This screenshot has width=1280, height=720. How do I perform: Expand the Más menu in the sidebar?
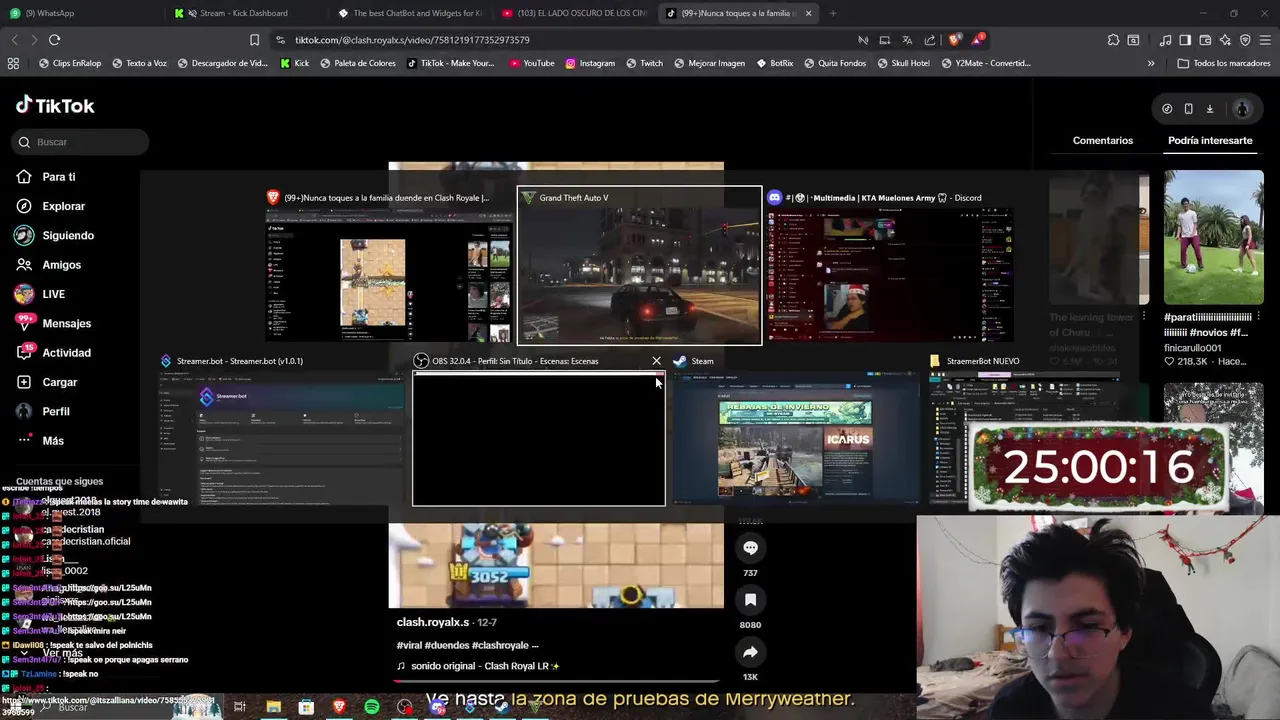tap(52, 441)
